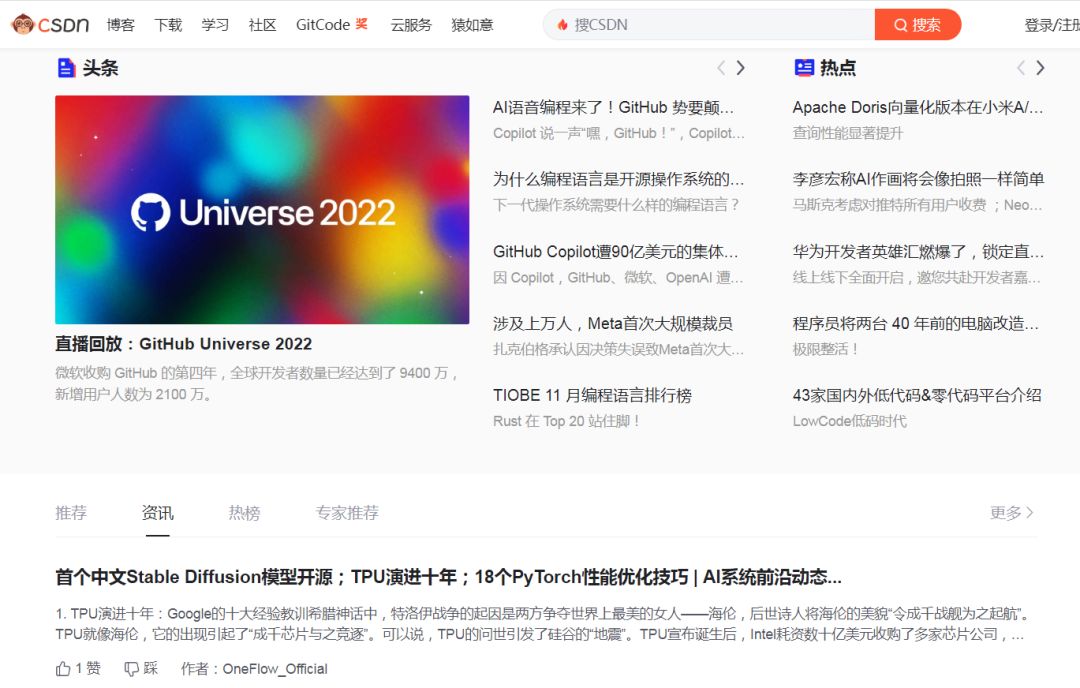Viewport: 1080px width, 688px height.
Task: Open 直播回放：GitHub Universe 2022 headline
Action: (184, 344)
